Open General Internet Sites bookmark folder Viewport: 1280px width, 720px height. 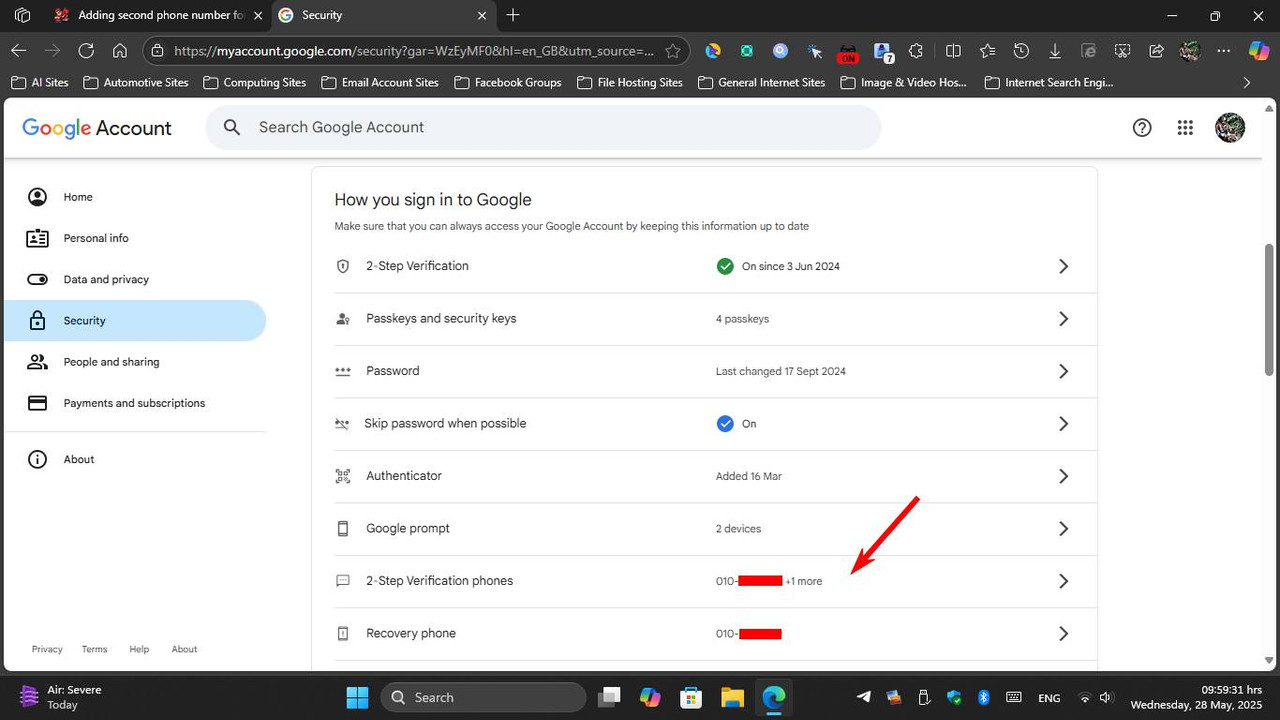761,82
